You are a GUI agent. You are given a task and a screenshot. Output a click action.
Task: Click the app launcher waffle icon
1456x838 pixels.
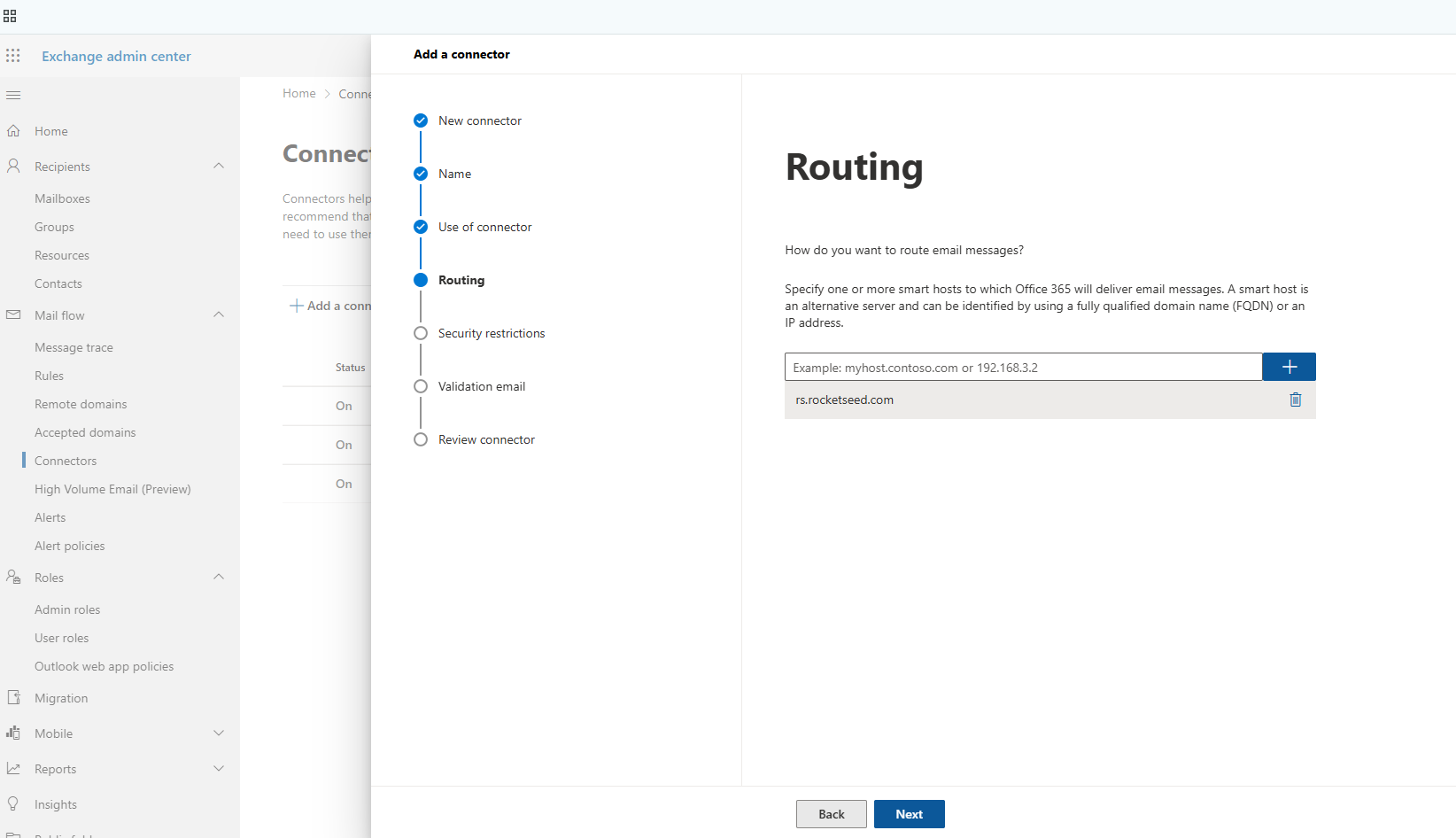(13, 56)
